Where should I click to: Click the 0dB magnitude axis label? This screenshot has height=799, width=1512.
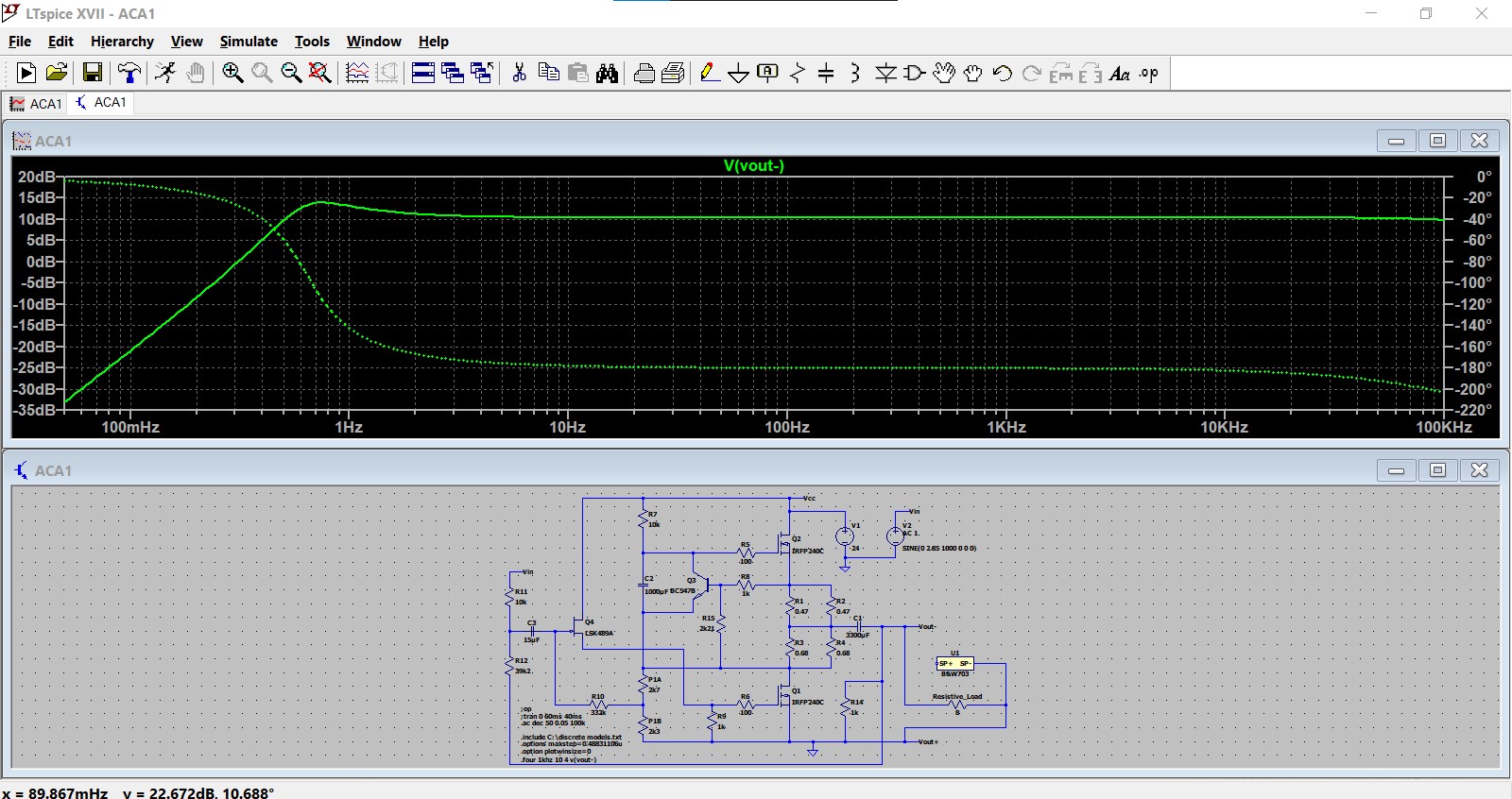point(42,262)
